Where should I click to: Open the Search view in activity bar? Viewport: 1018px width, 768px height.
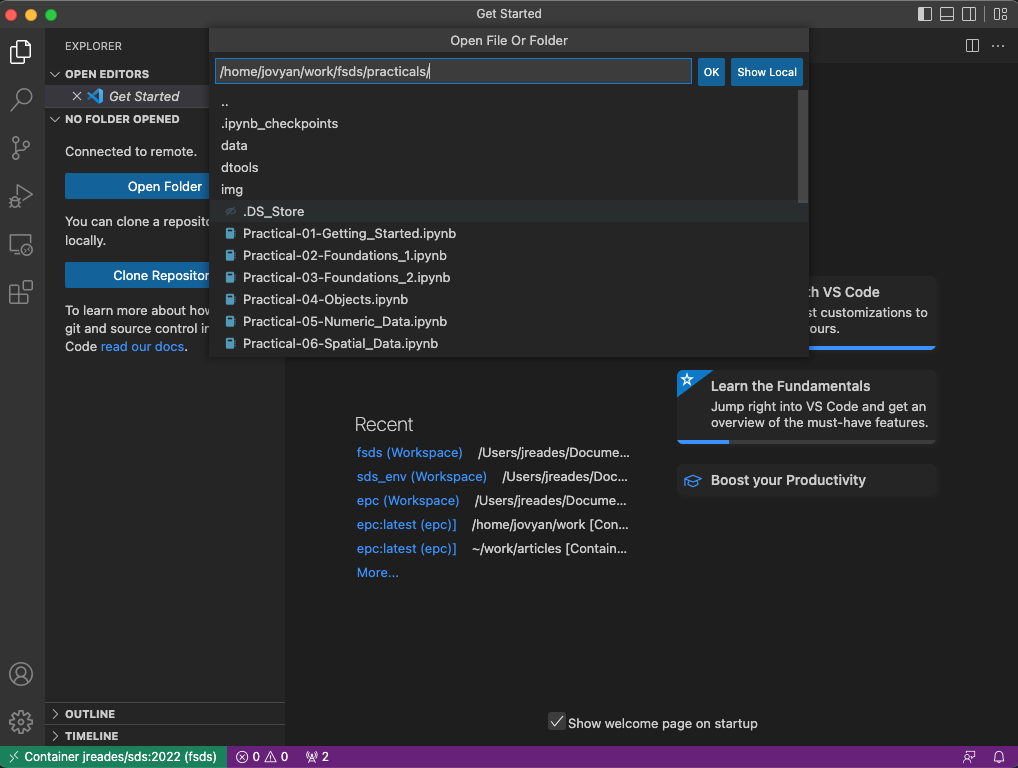21,99
